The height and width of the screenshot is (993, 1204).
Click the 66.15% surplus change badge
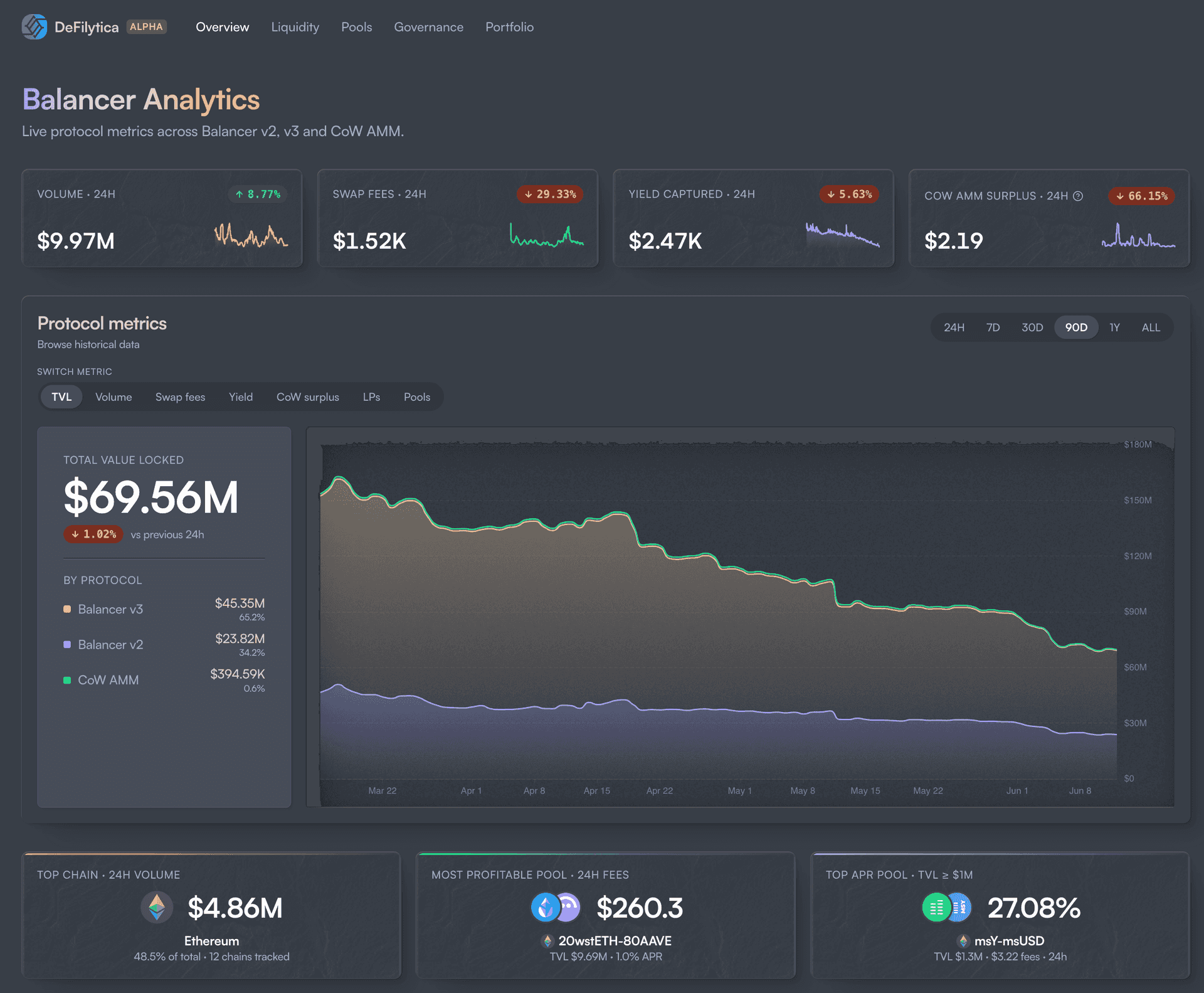tap(1142, 196)
